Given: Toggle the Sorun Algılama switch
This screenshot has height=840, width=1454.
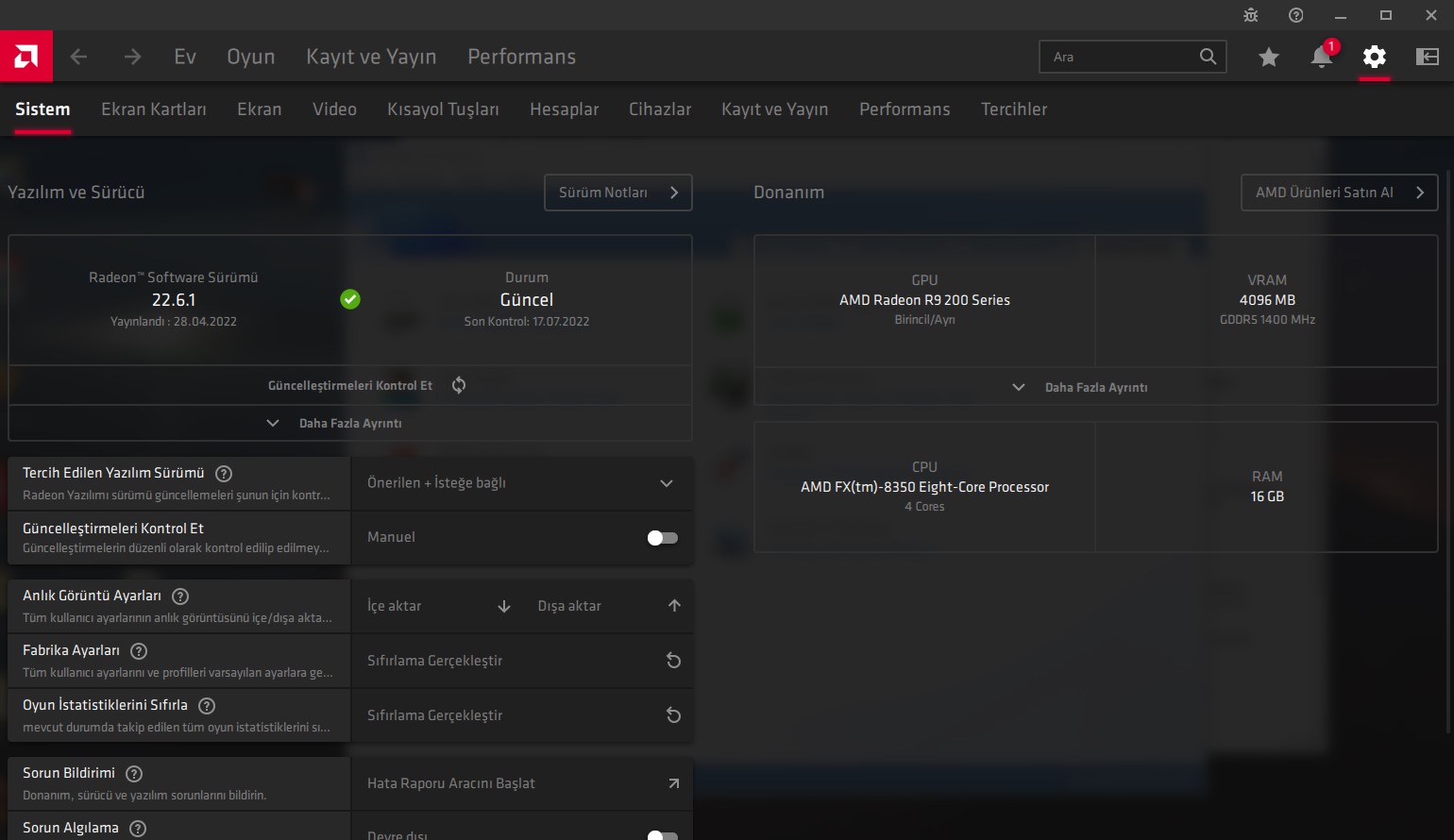Looking at the screenshot, I should [663, 835].
